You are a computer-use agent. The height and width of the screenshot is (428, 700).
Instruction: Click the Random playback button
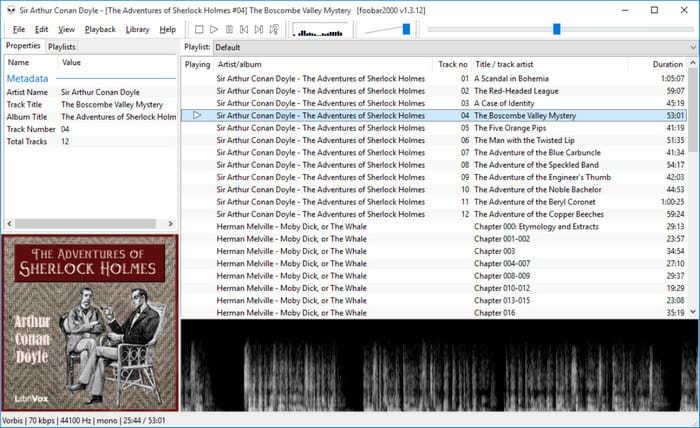(x=274, y=29)
